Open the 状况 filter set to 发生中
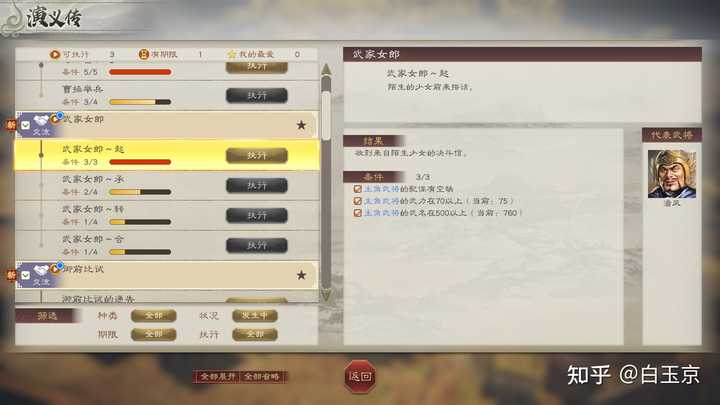Screen dimensions: 720x405 [255, 315]
